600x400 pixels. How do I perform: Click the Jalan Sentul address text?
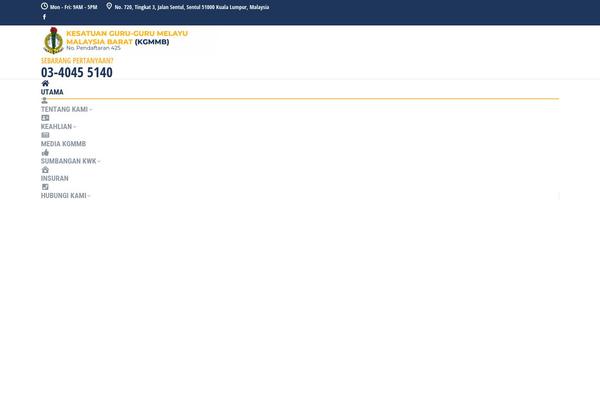[192, 7]
